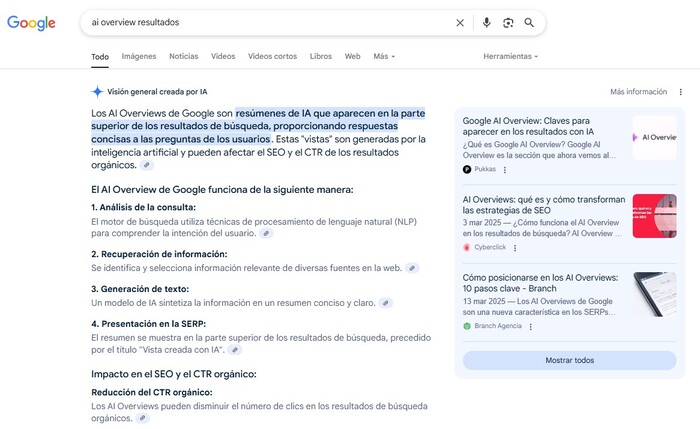This screenshot has height=429, width=700.
Task: Open Pukkas thumbnail with AI Overview logo
Action: click(x=654, y=137)
